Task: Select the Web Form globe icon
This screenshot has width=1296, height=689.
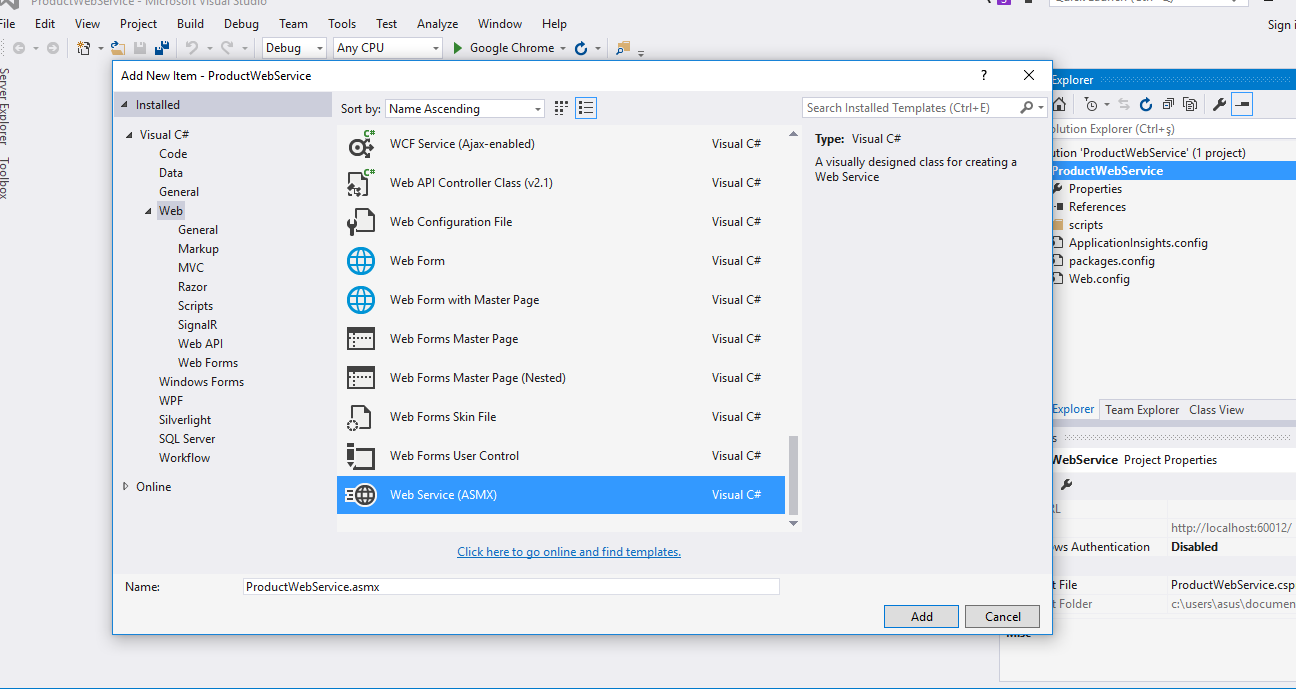Action: tap(360, 261)
